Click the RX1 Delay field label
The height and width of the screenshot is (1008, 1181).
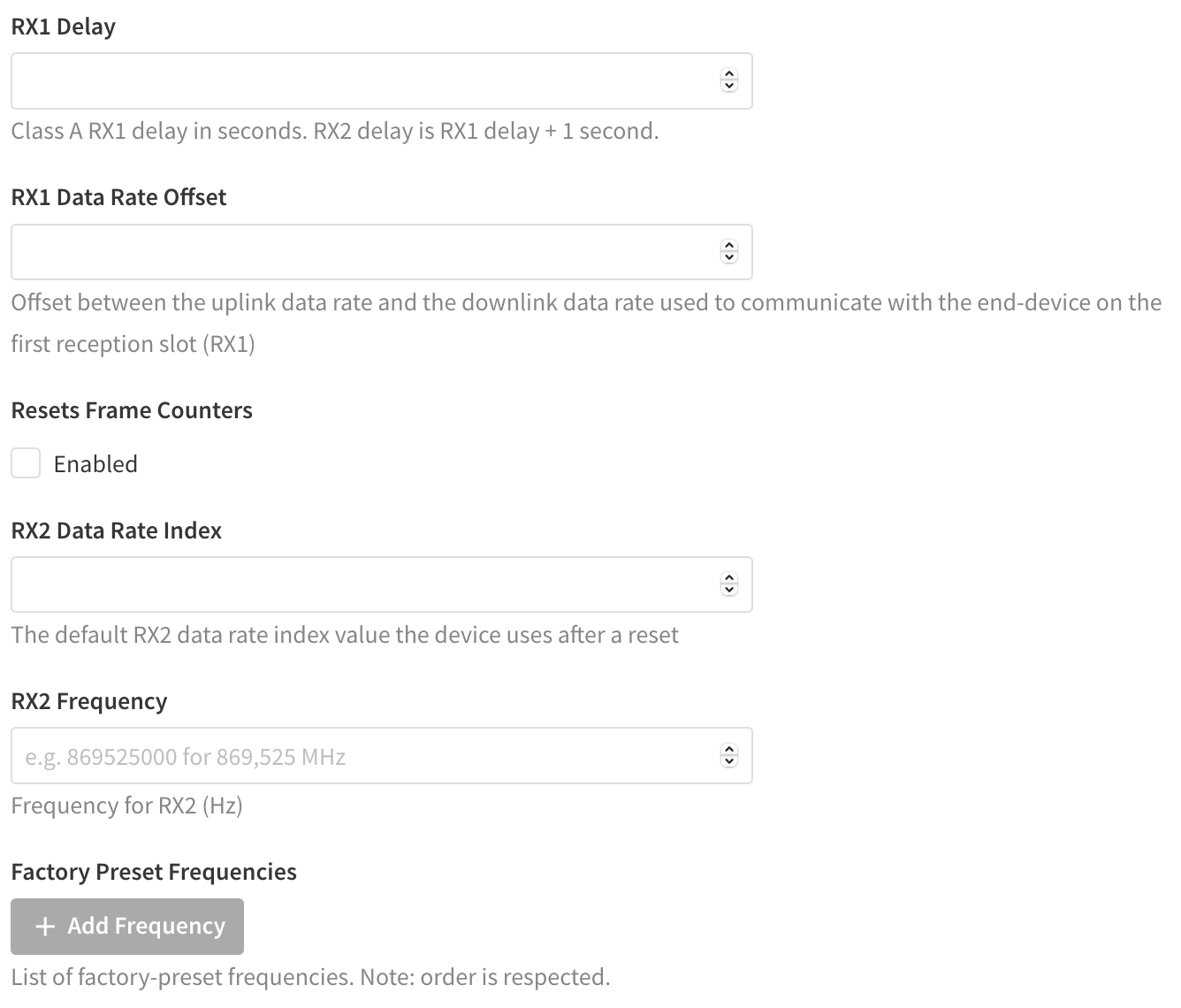64,27
